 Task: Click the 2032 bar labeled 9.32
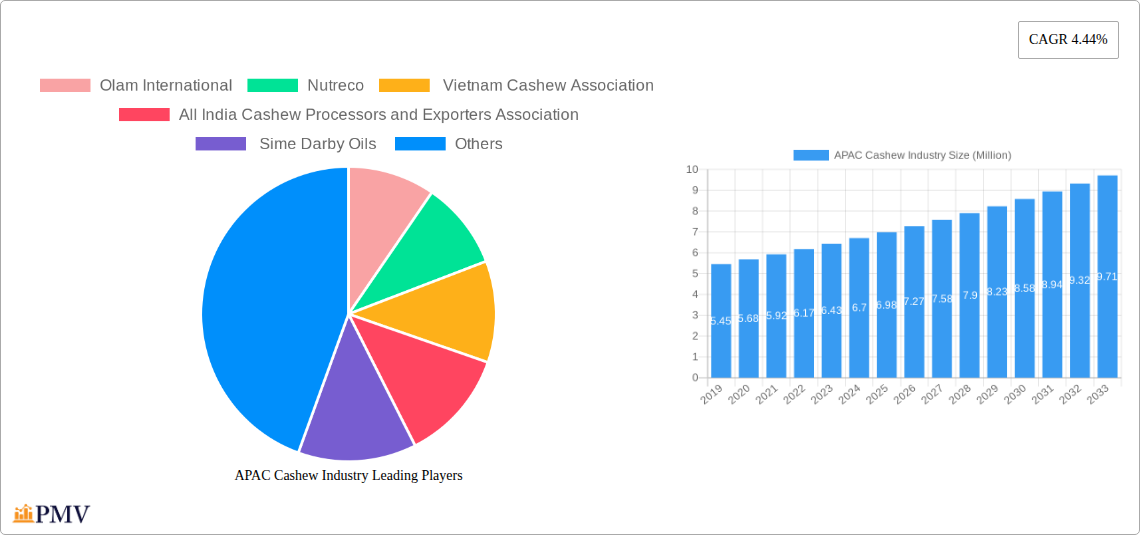[x=1080, y=281]
